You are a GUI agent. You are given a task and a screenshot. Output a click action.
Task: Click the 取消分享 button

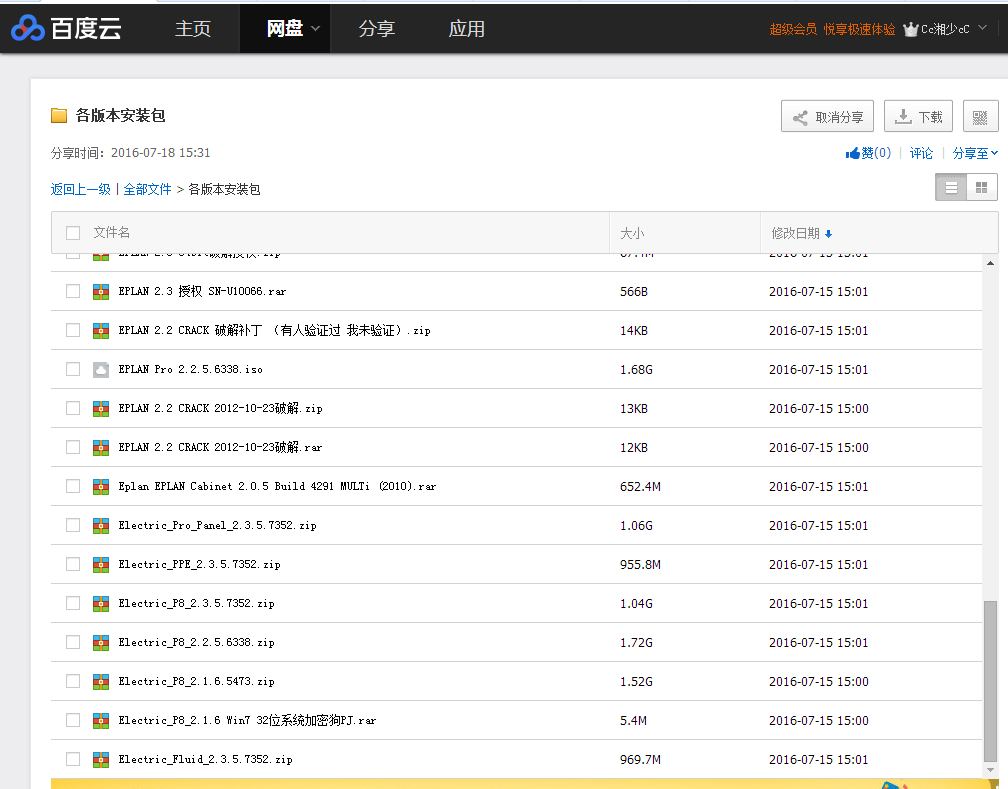point(827,116)
